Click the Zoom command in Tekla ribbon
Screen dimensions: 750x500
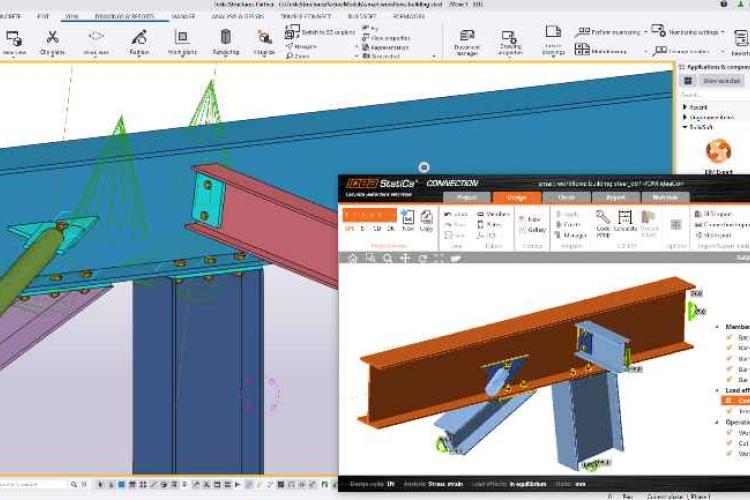tap(298, 56)
